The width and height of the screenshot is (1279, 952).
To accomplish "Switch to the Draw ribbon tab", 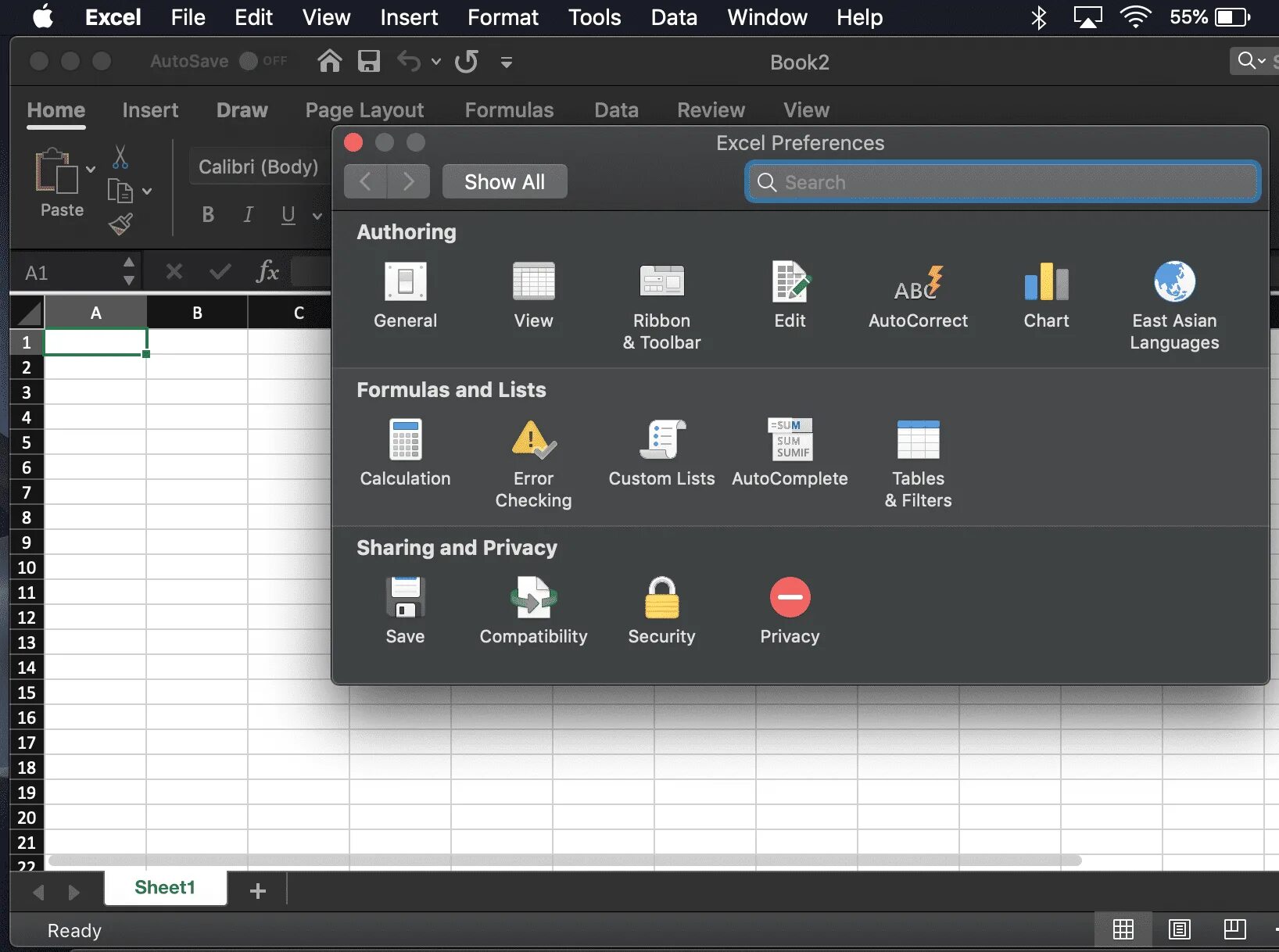I will tap(242, 110).
